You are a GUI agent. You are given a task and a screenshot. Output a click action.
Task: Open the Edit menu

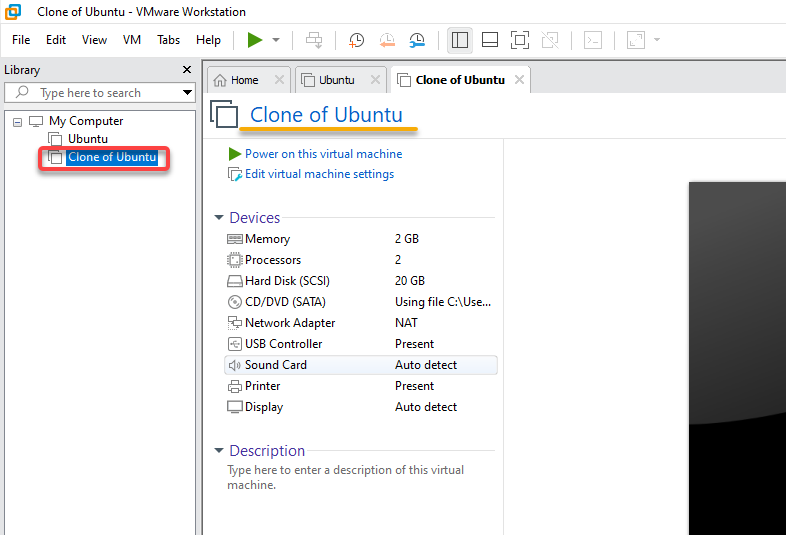[56, 40]
